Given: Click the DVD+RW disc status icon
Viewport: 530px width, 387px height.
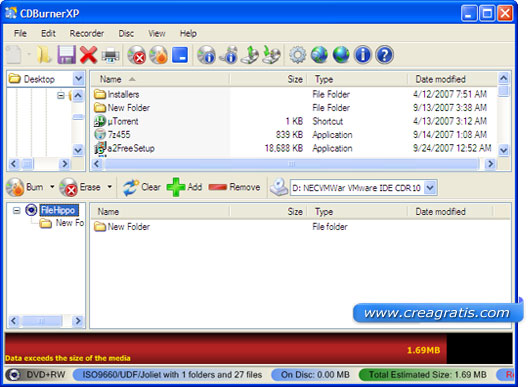Looking at the screenshot, I should click(14, 375).
